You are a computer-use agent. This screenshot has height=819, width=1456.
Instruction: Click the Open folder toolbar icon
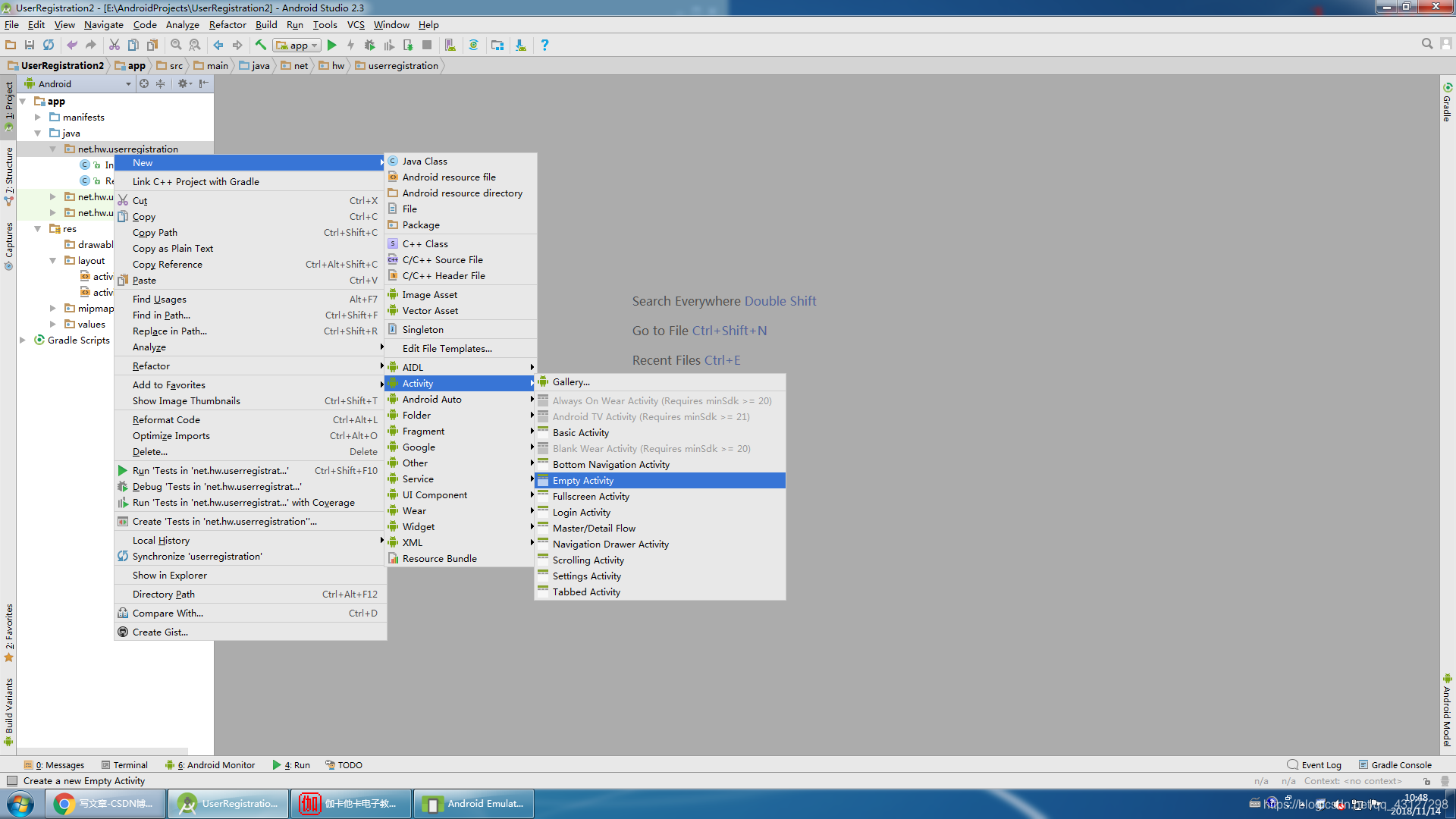tap(11, 45)
